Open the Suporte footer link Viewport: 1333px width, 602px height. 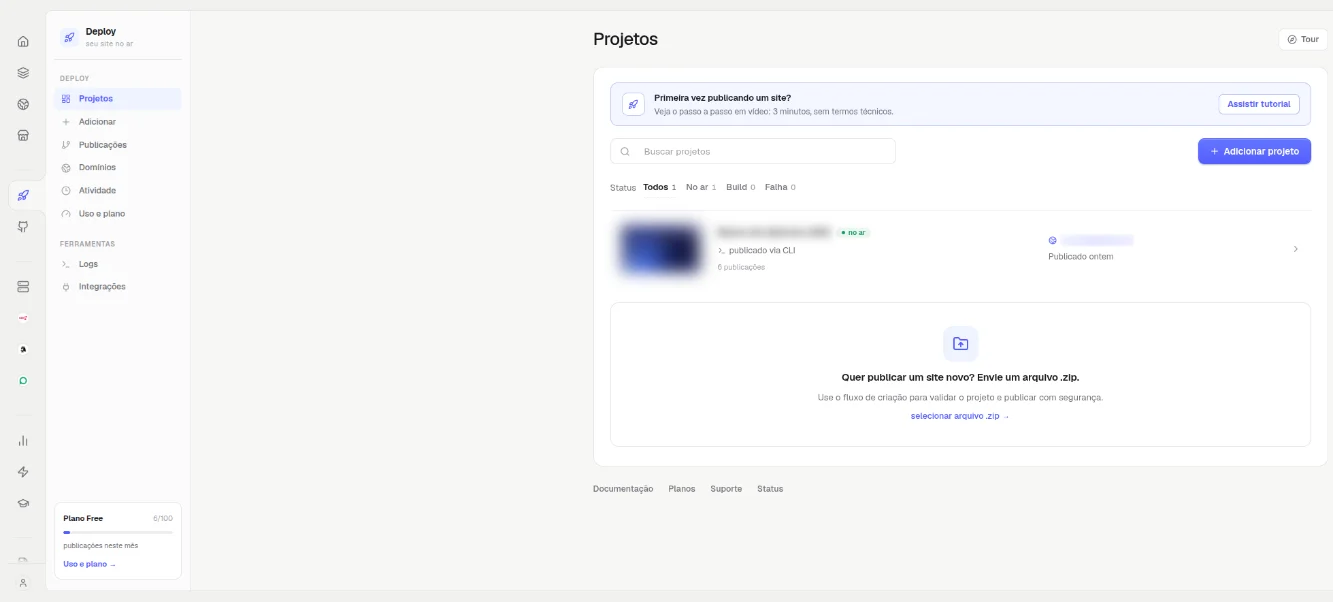point(726,489)
